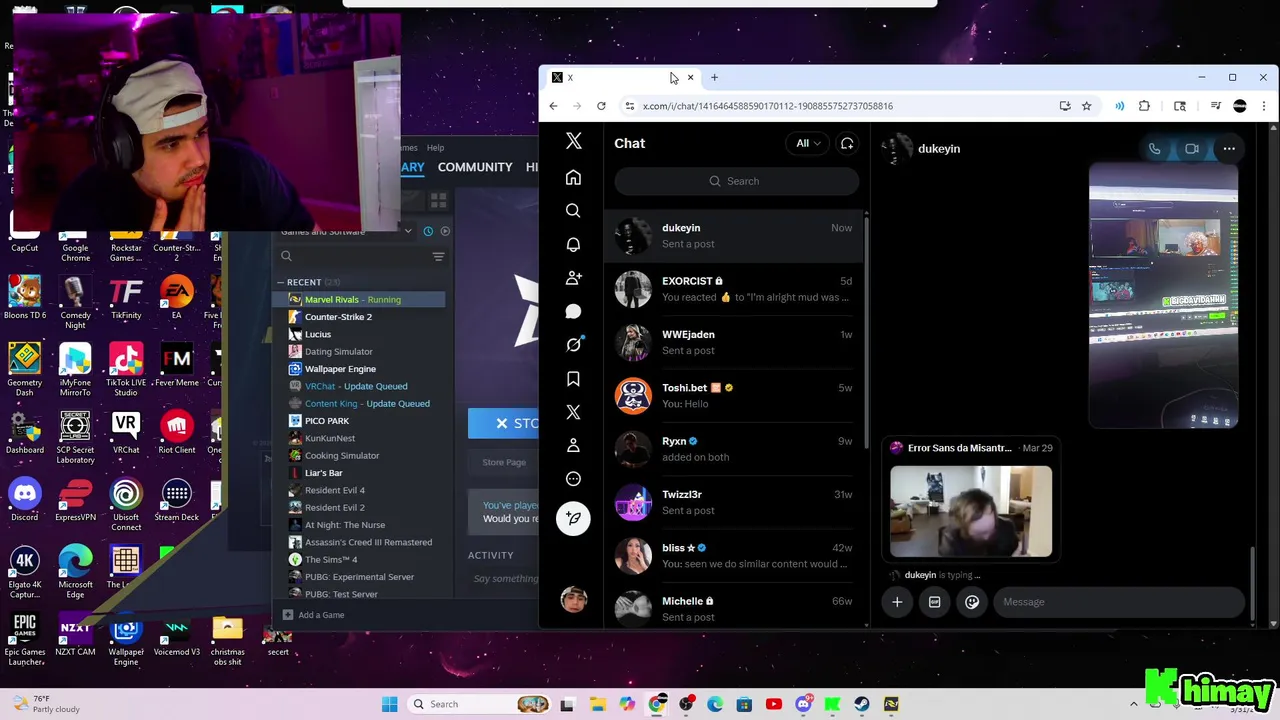1280x720 pixels.
Task: Click the white compose Post button
Action: 573,518
